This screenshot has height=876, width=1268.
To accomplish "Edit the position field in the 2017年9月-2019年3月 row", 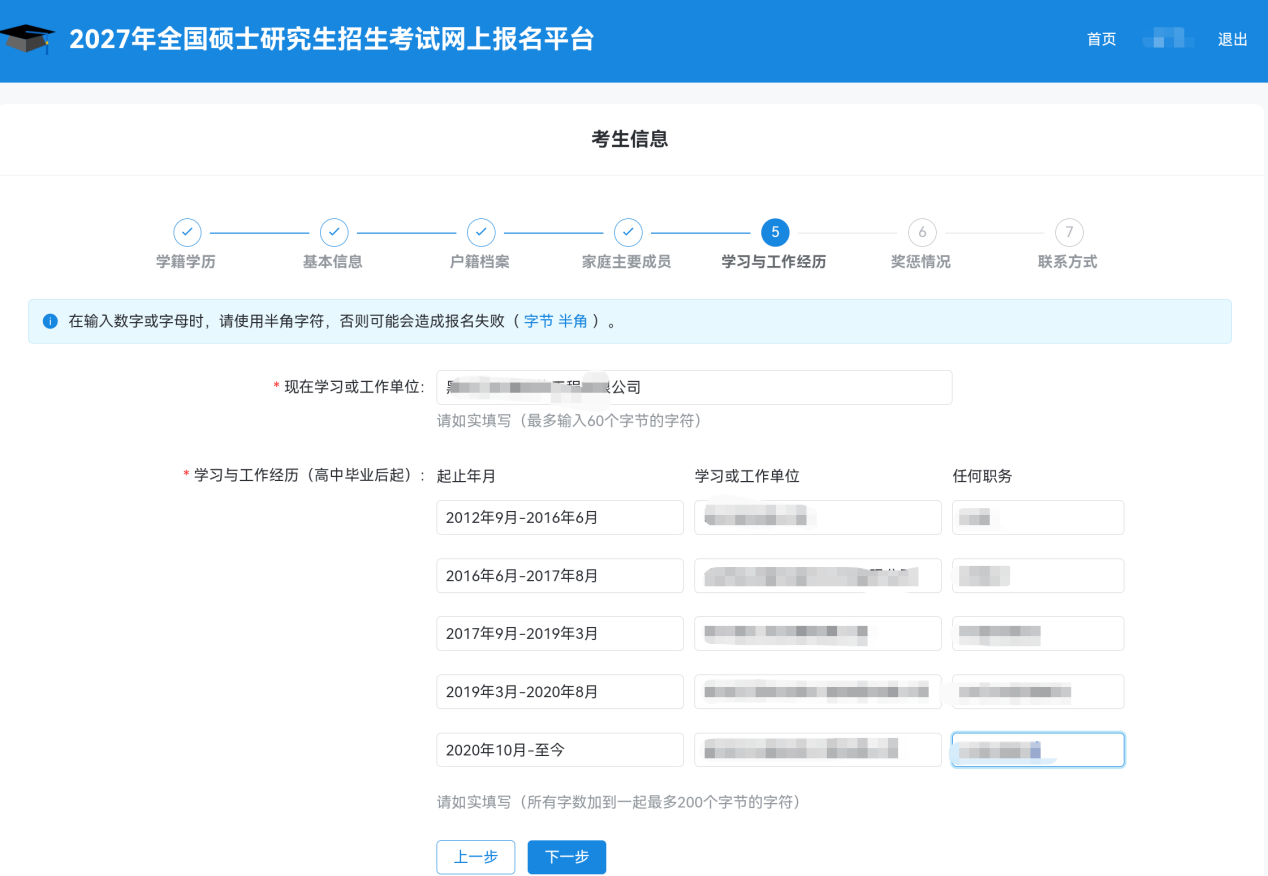I will 1038,634.
